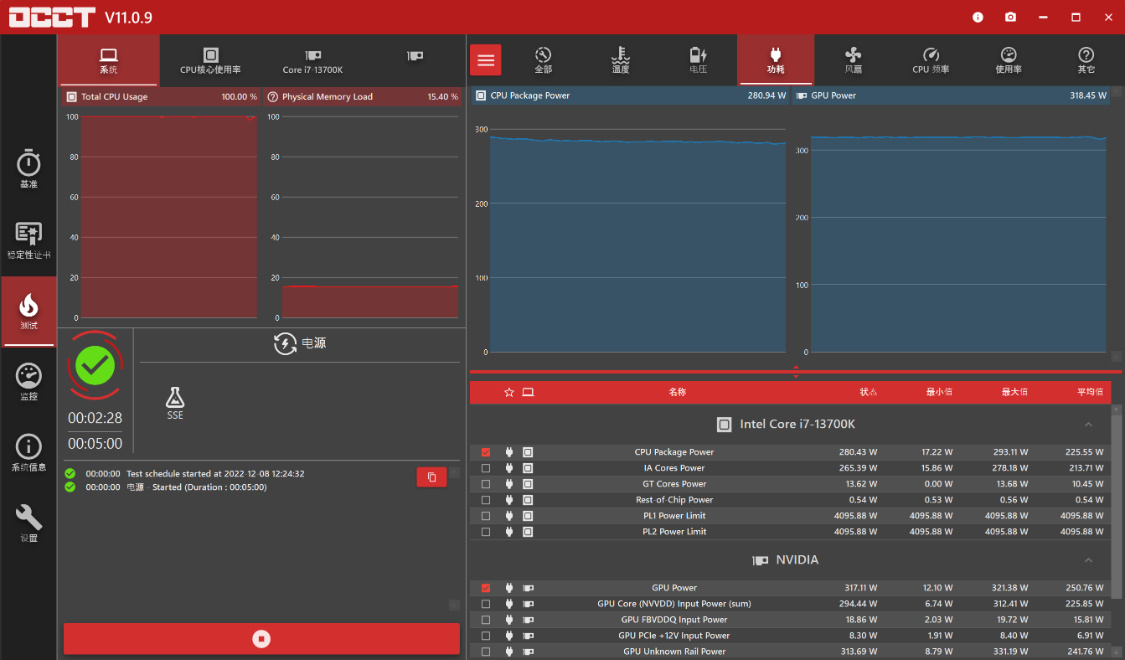The width and height of the screenshot is (1125, 660).
Task: Click the GPU card icon in GPU FBVDDQ row
Action: coord(528,620)
